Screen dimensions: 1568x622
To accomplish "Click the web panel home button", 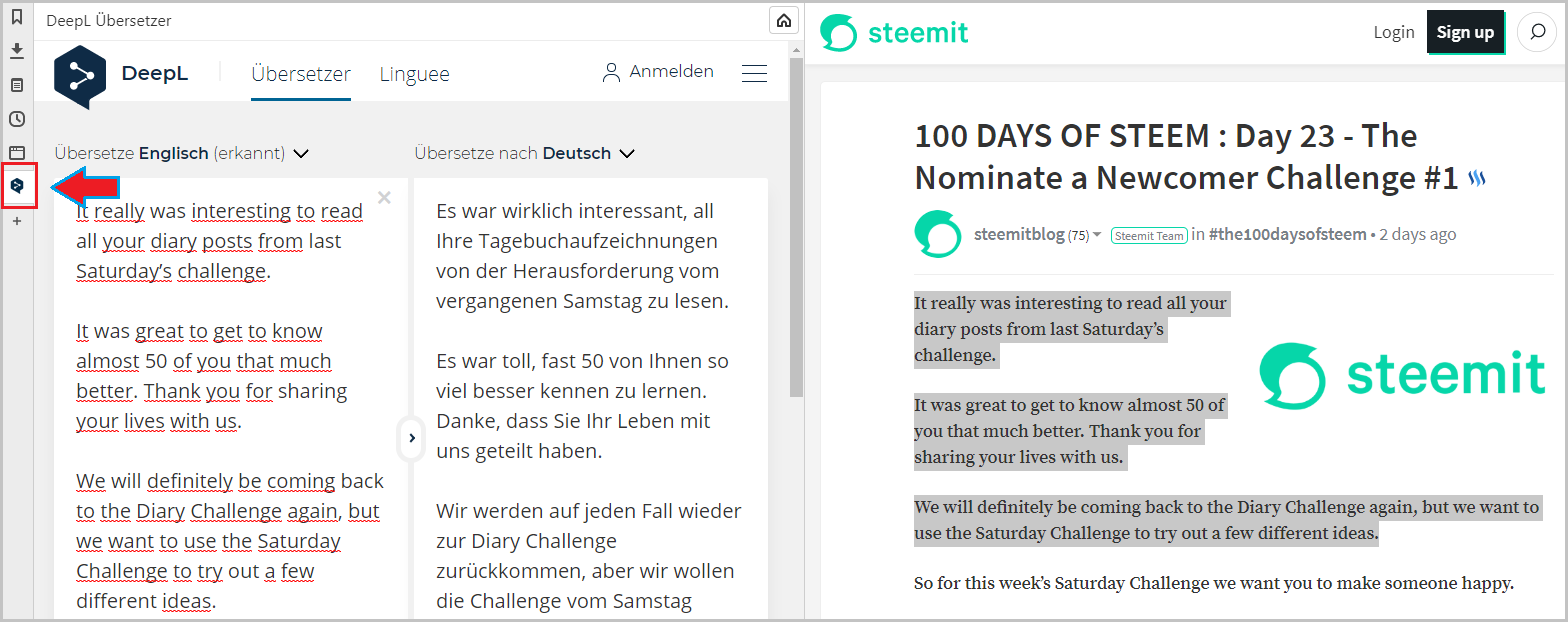I will pyautogui.click(x=784, y=20).
